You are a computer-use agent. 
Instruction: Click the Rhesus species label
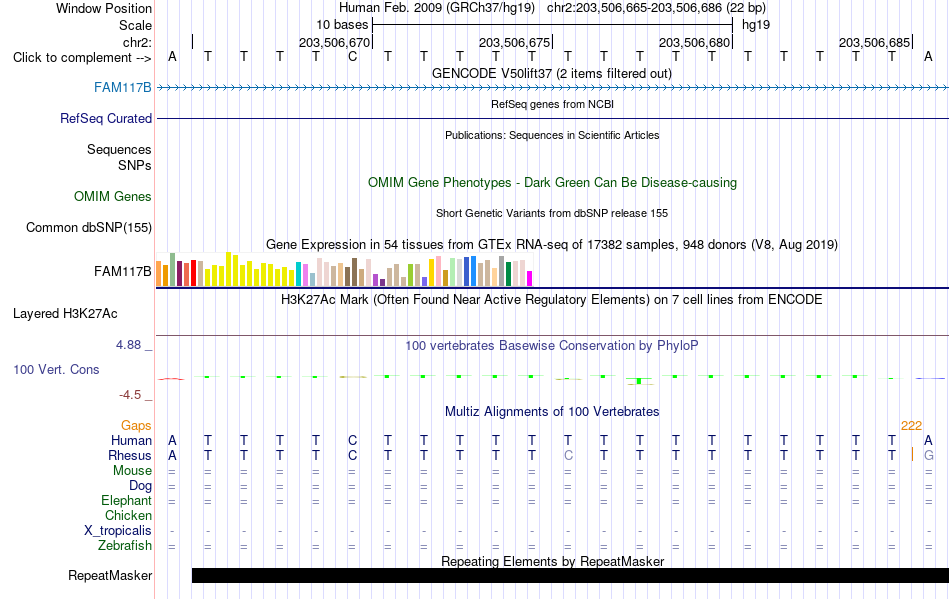pos(130,455)
